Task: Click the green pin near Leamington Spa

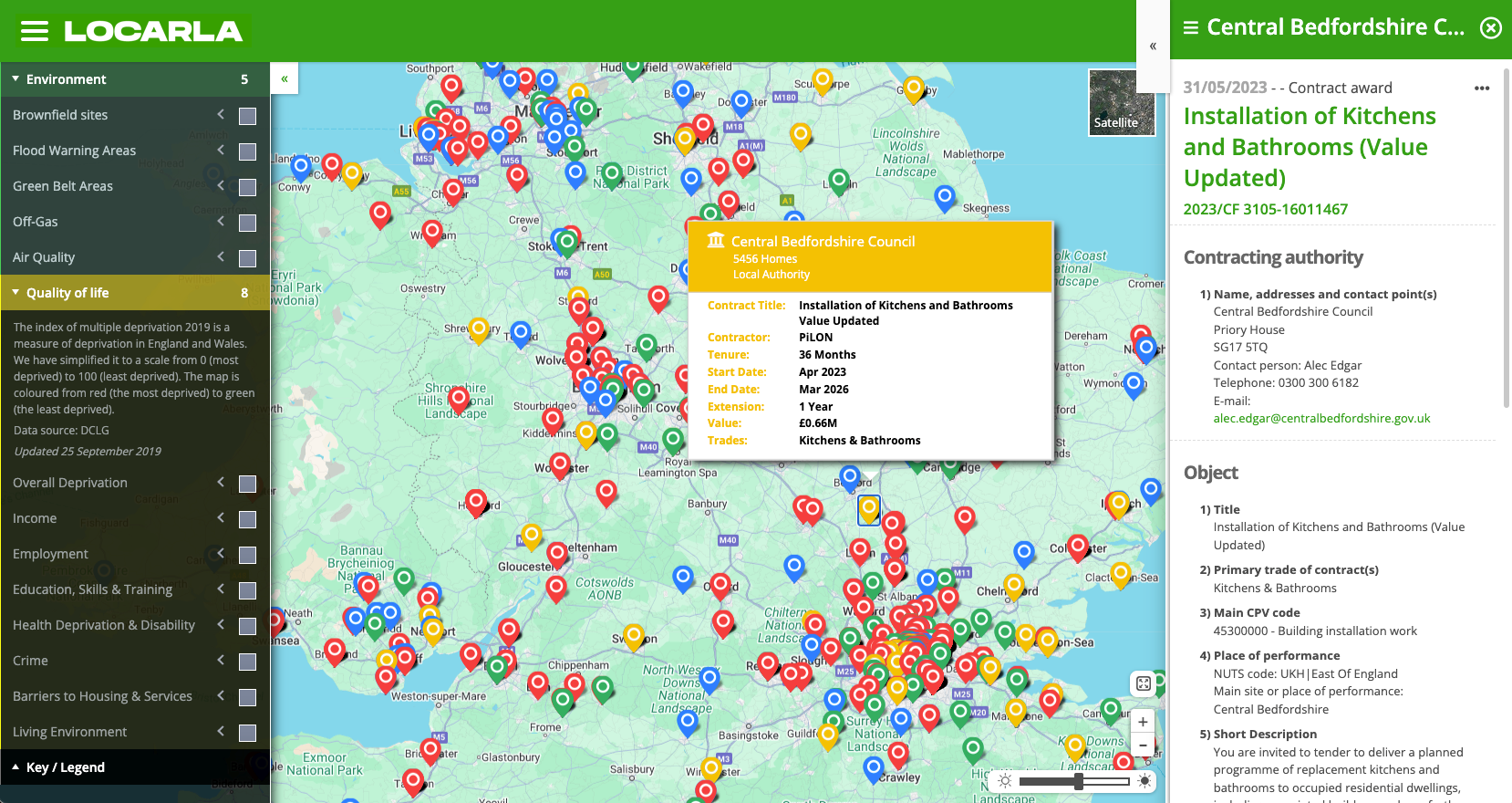Action: click(x=673, y=442)
